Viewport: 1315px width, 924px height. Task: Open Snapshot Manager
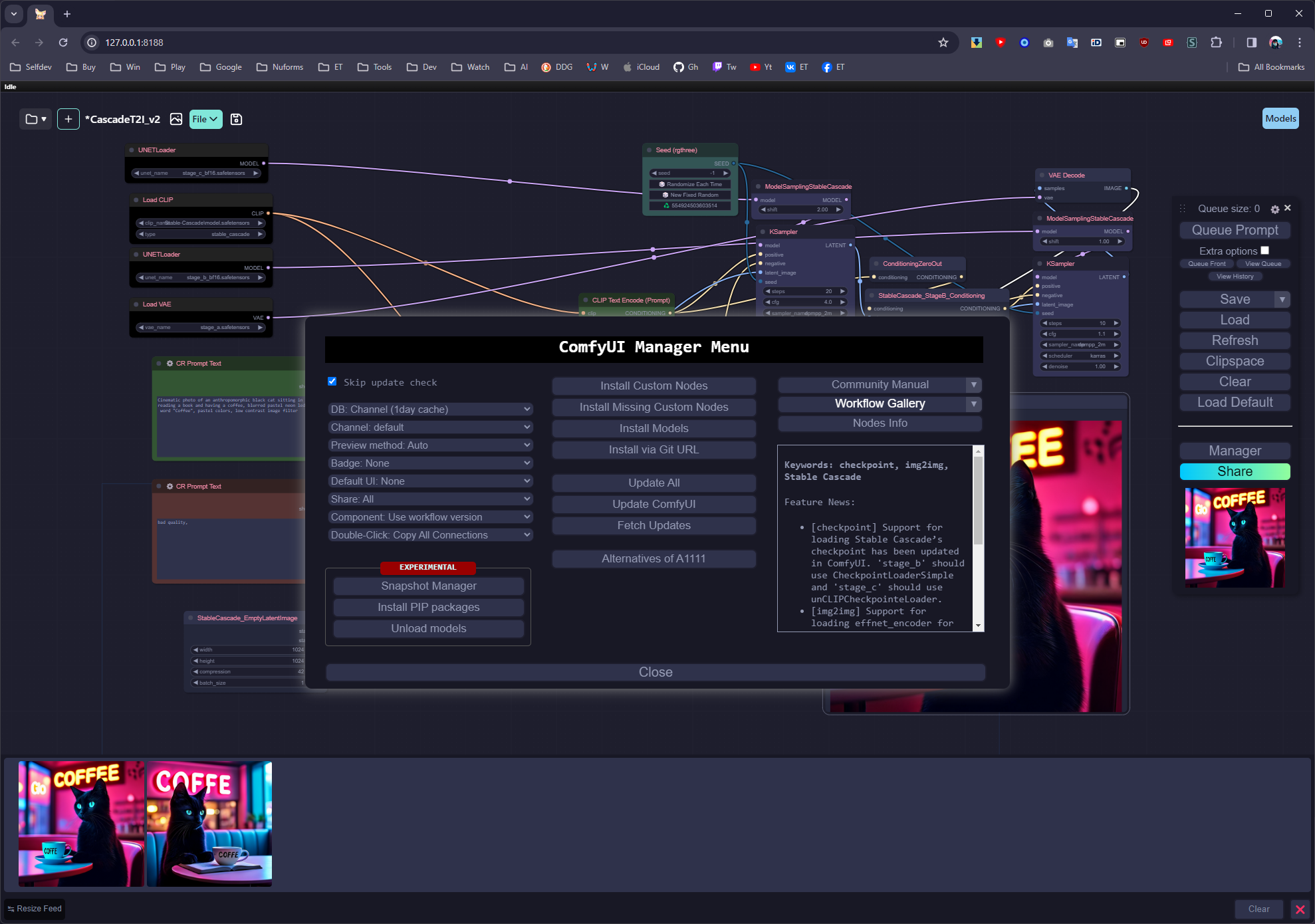click(x=428, y=586)
